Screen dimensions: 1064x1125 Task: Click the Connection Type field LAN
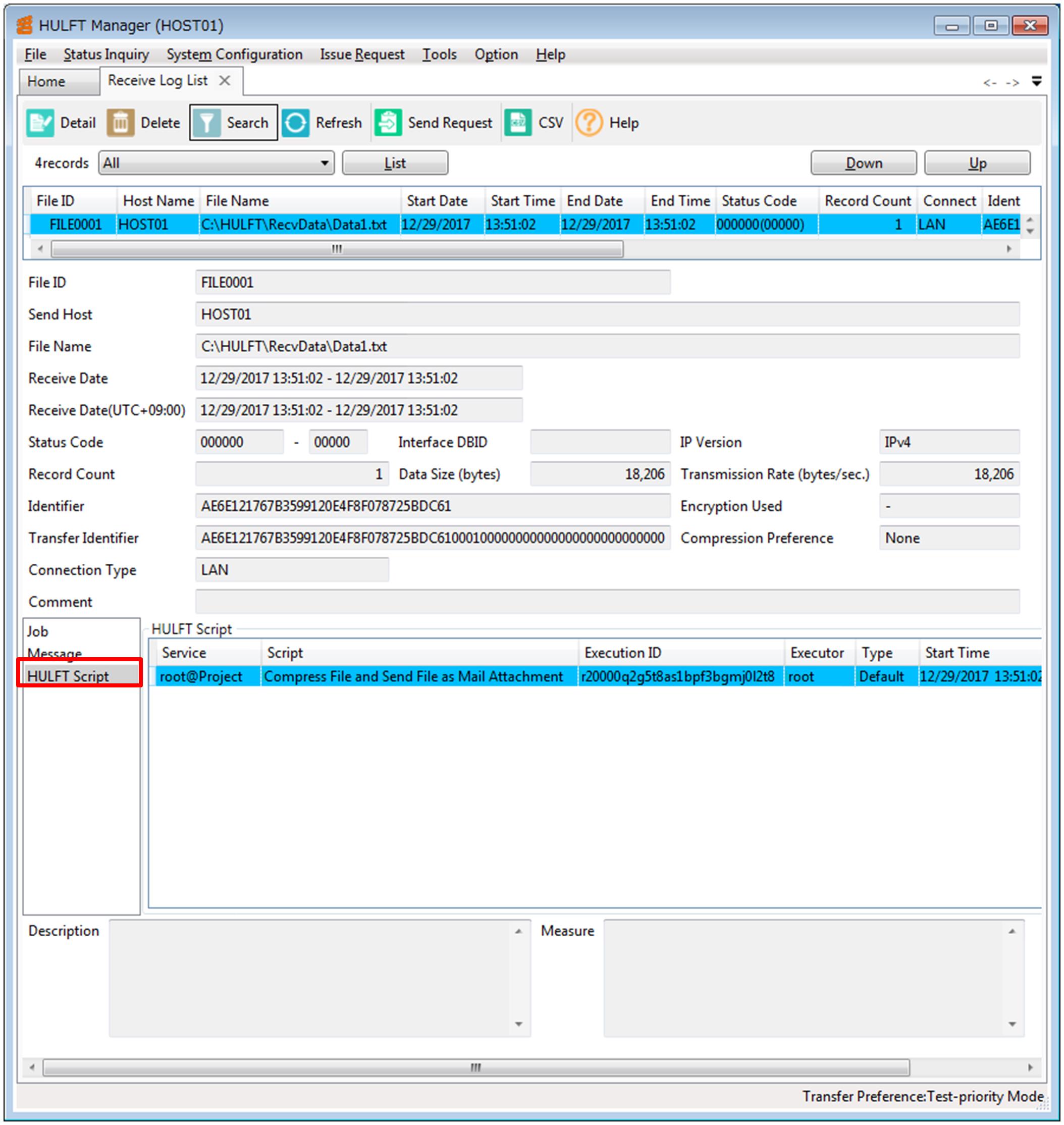pos(292,569)
